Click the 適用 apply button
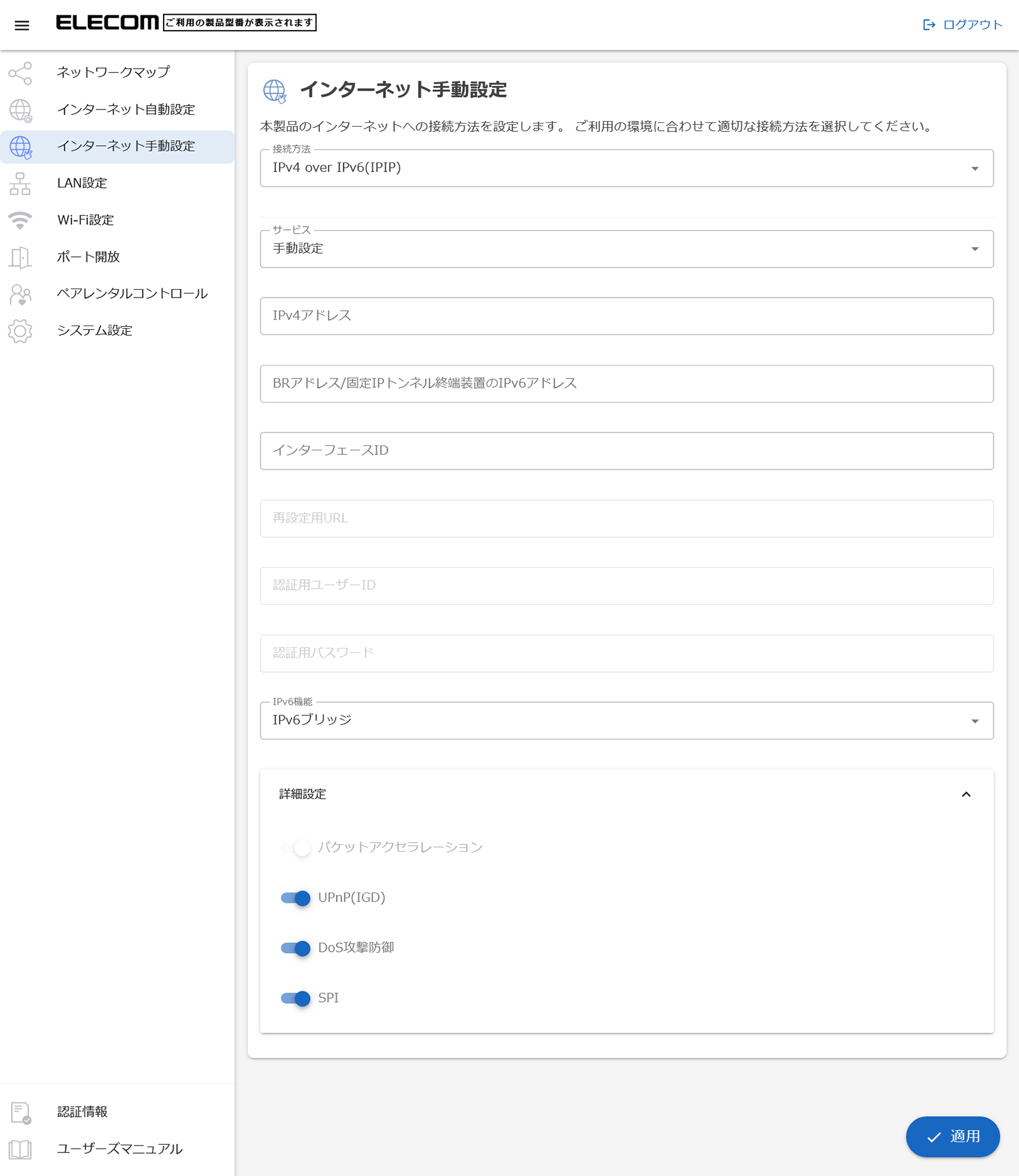Viewport: 1019px width, 1176px height. click(952, 1137)
